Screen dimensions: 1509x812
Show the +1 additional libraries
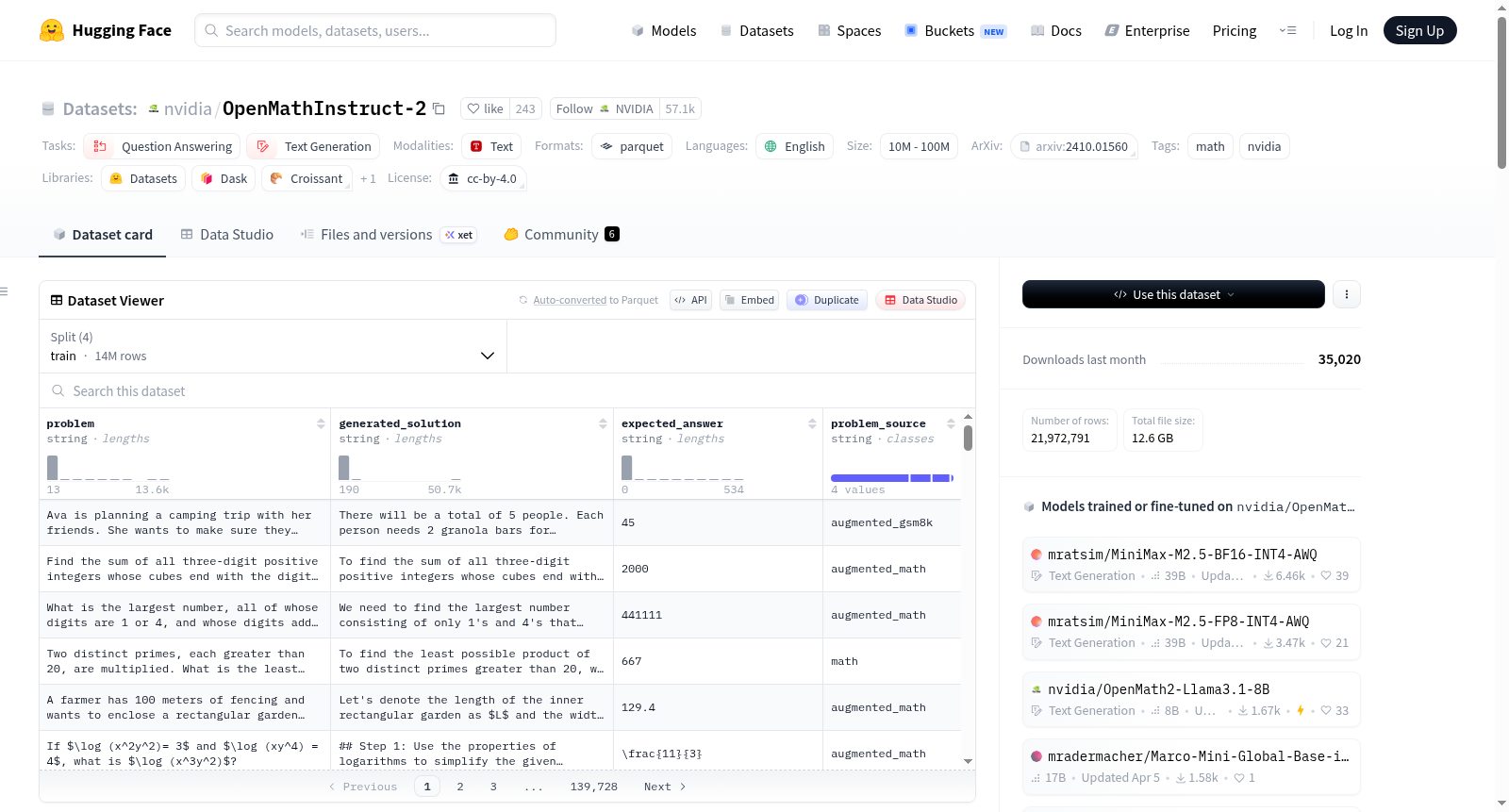tap(368, 178)
